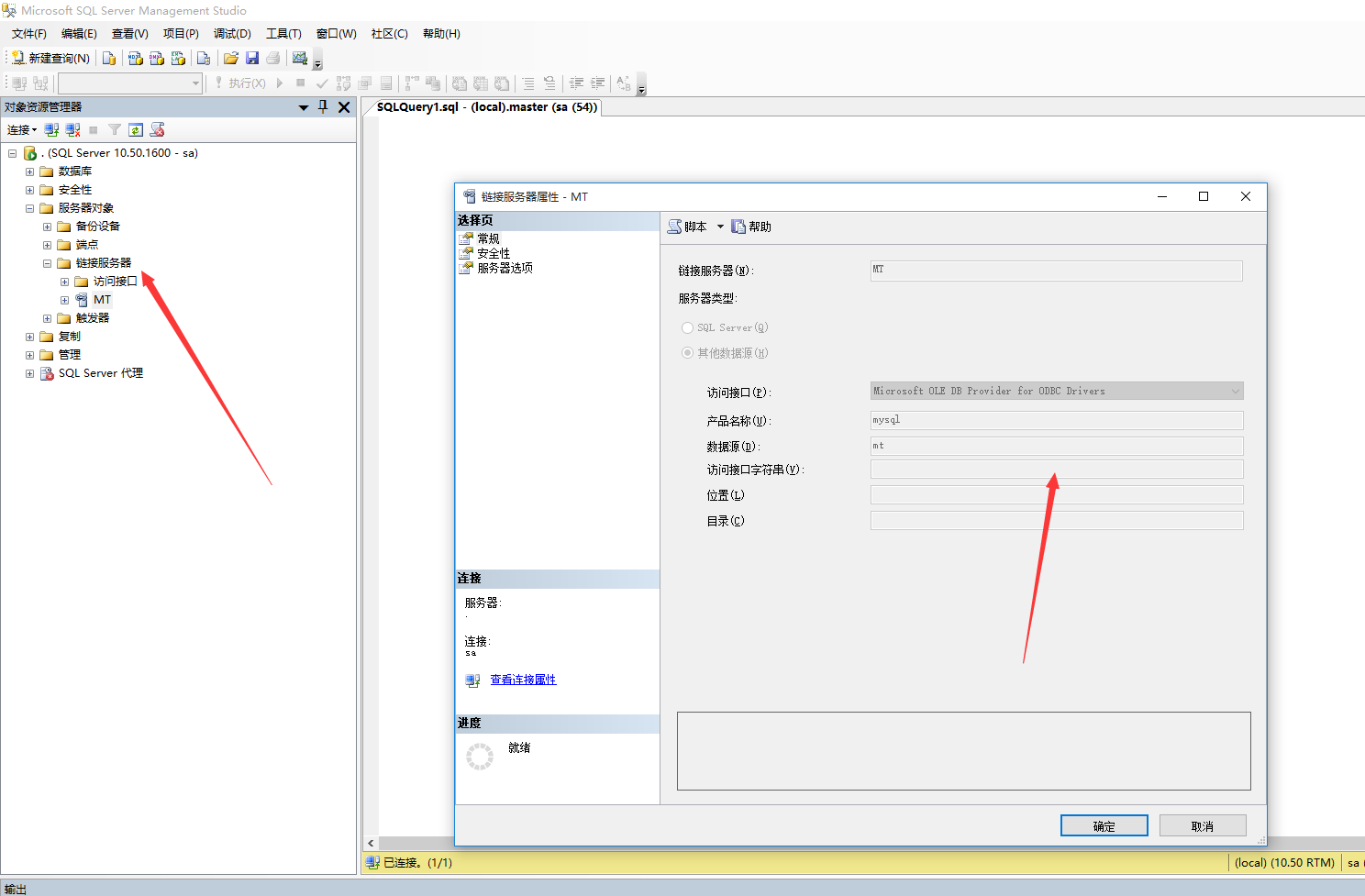1365x896 pixels.
Task: Click the 查看连接属性 link
Action: [523, 680]
